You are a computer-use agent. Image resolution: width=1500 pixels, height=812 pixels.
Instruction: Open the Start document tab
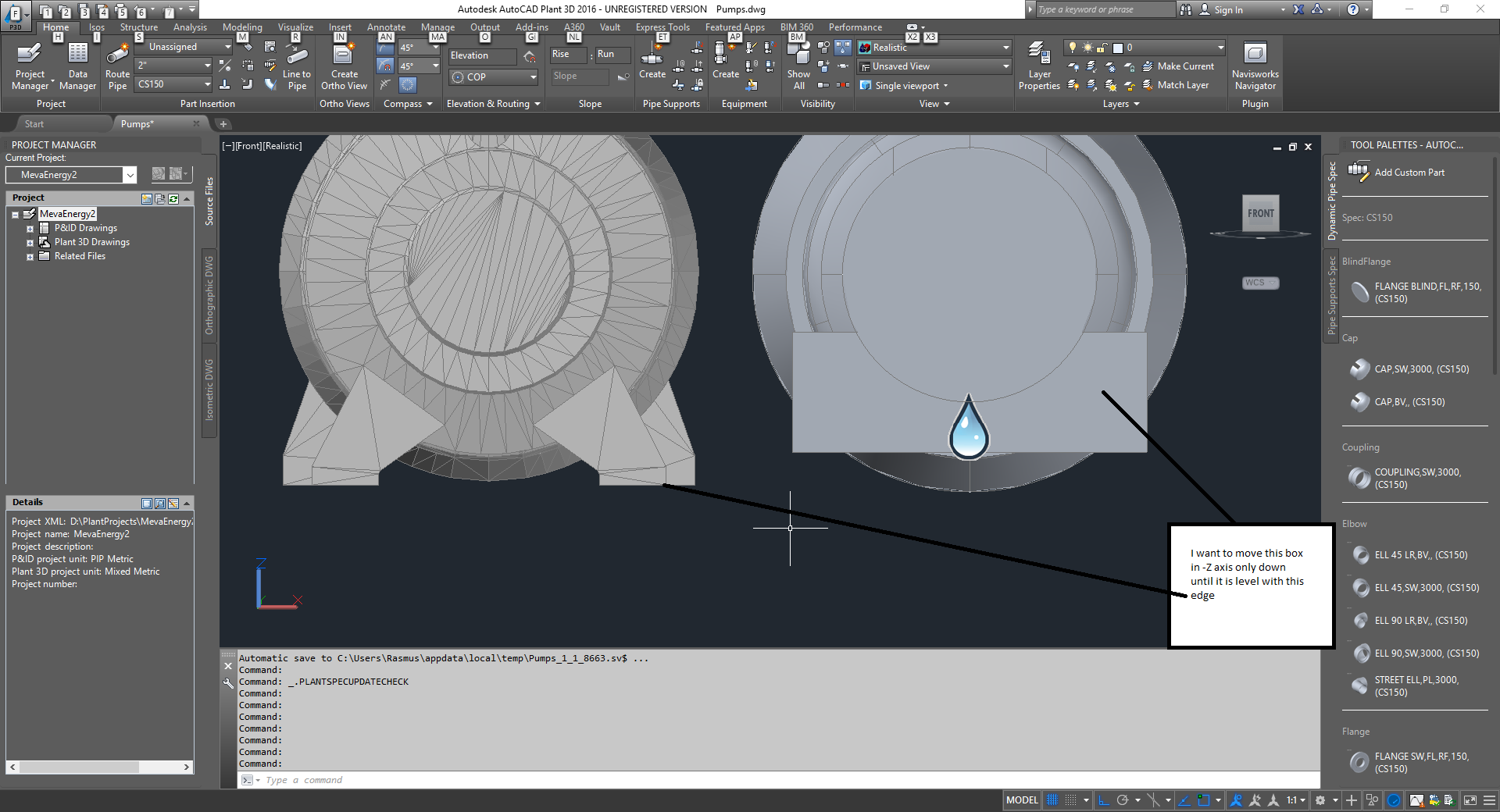[34, 124]
